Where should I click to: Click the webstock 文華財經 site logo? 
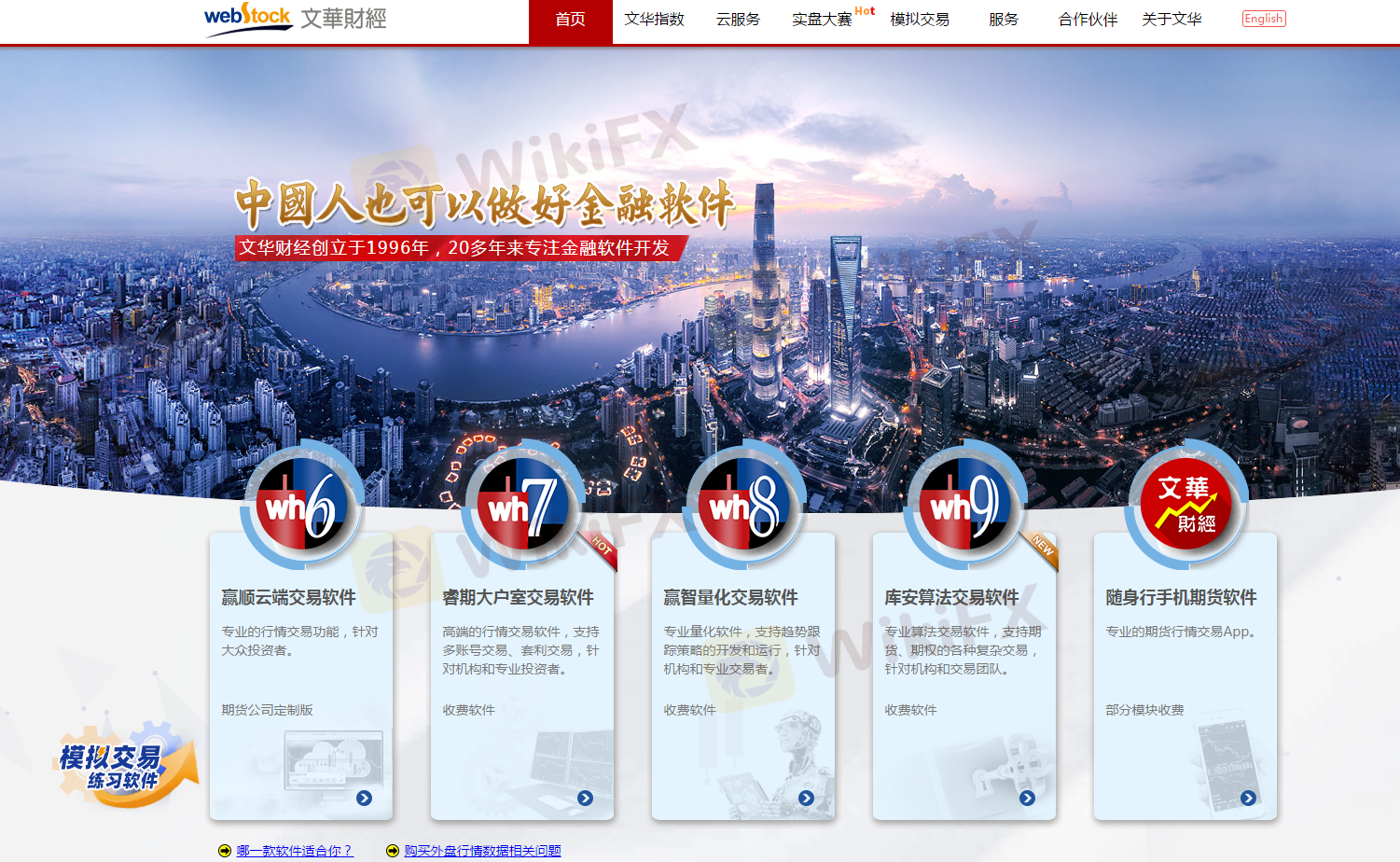(295, 19)
